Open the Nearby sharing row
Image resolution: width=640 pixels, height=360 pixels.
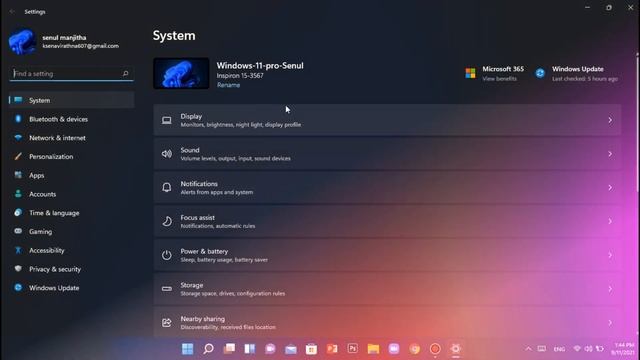[x=387, y=322]
